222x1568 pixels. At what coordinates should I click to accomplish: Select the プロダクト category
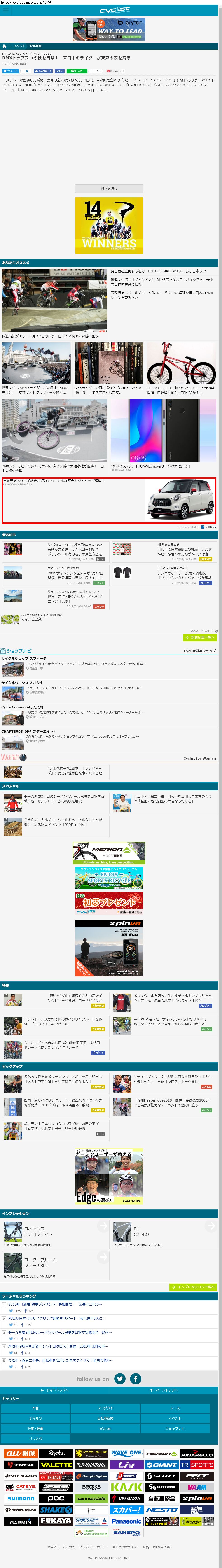point(105,1408)
